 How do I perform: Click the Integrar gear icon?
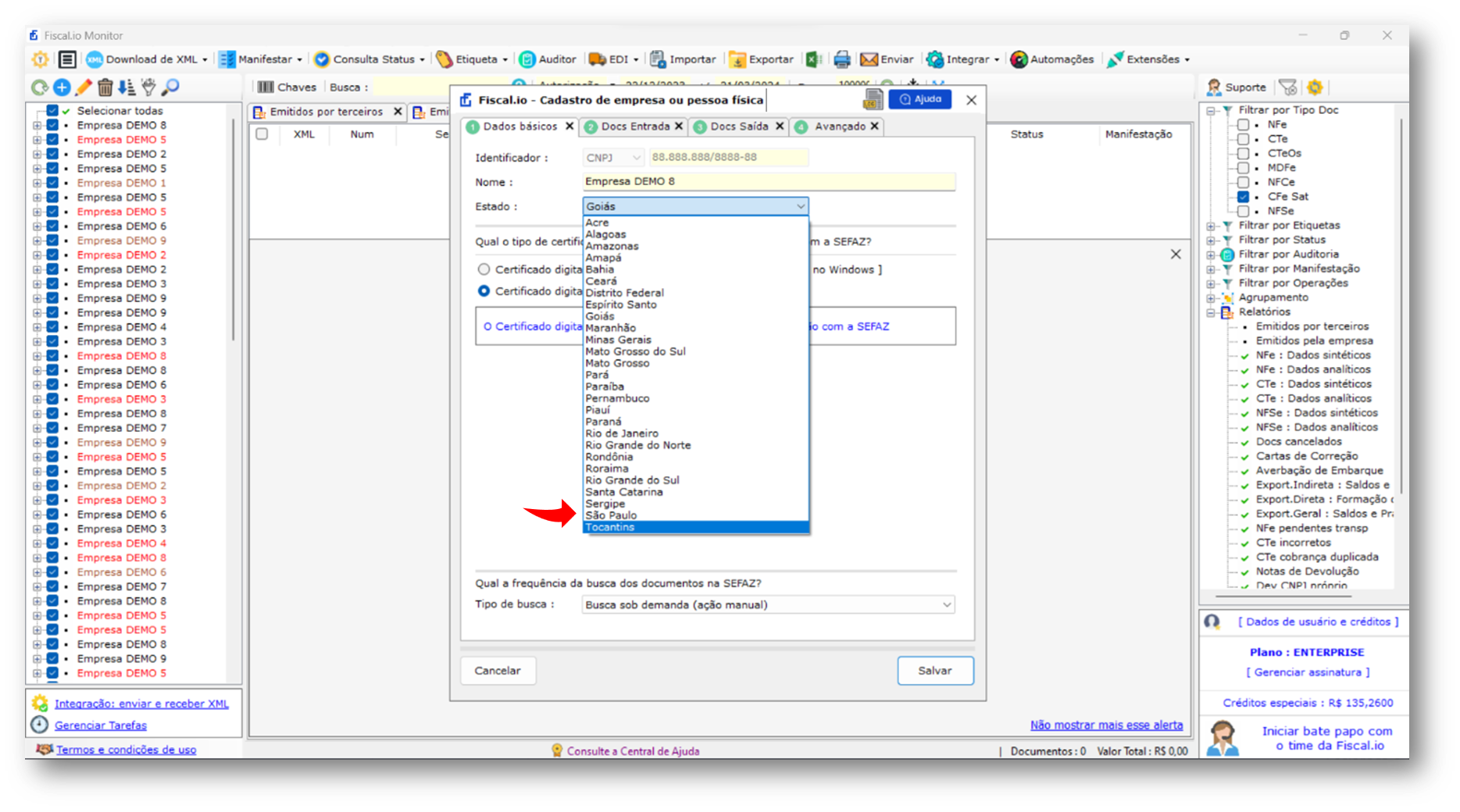click(x=935, y=59)
